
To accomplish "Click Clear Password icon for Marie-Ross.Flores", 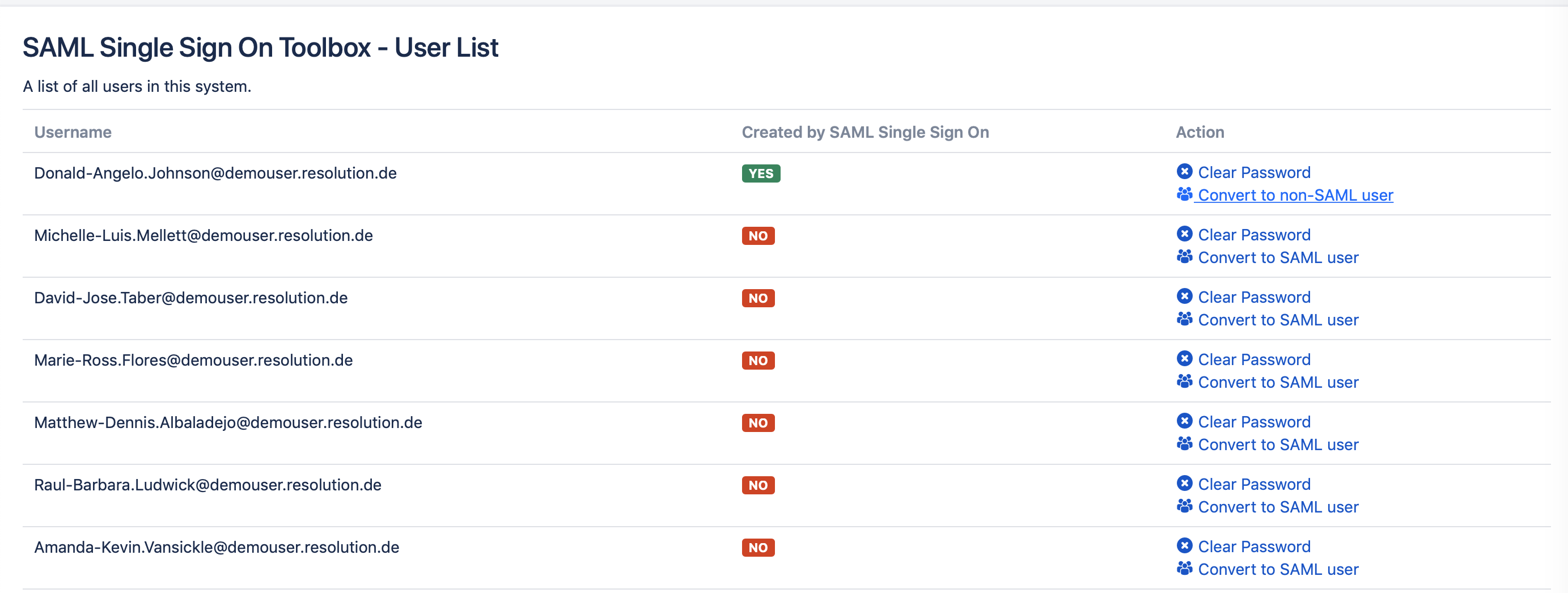I will coord(1184,359).
